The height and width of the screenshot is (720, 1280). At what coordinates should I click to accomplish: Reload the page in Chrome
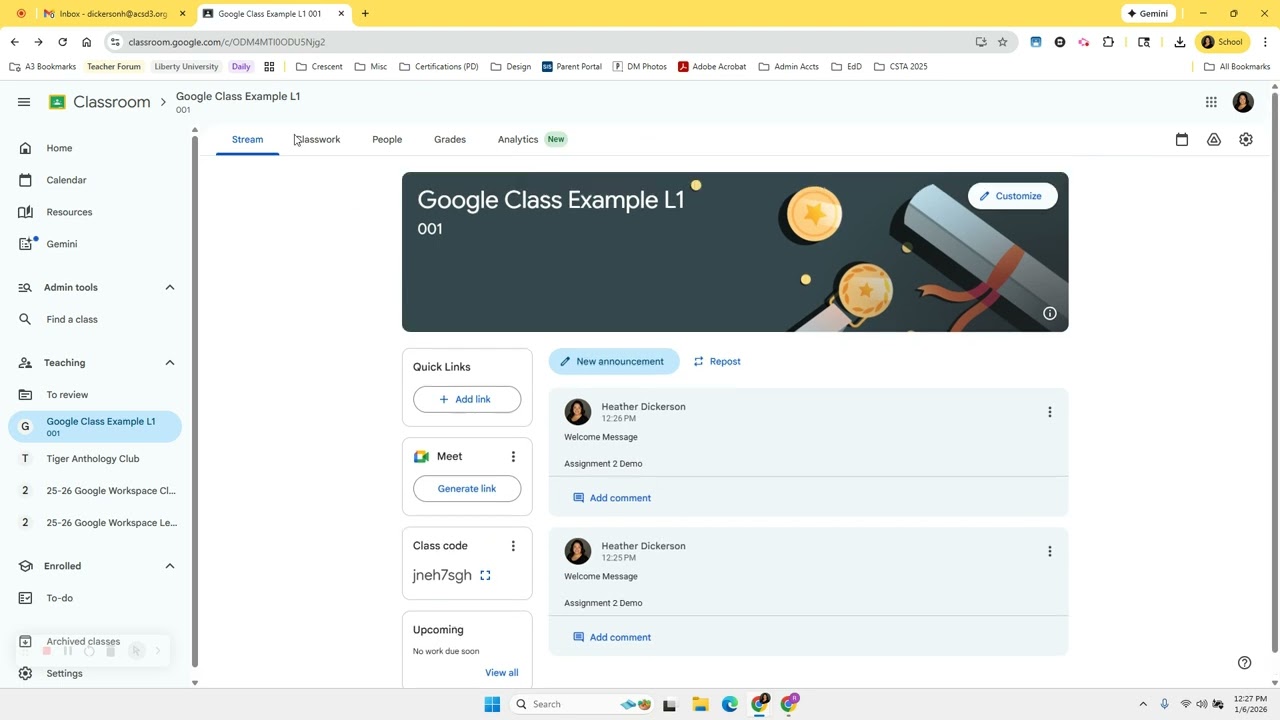62,42
